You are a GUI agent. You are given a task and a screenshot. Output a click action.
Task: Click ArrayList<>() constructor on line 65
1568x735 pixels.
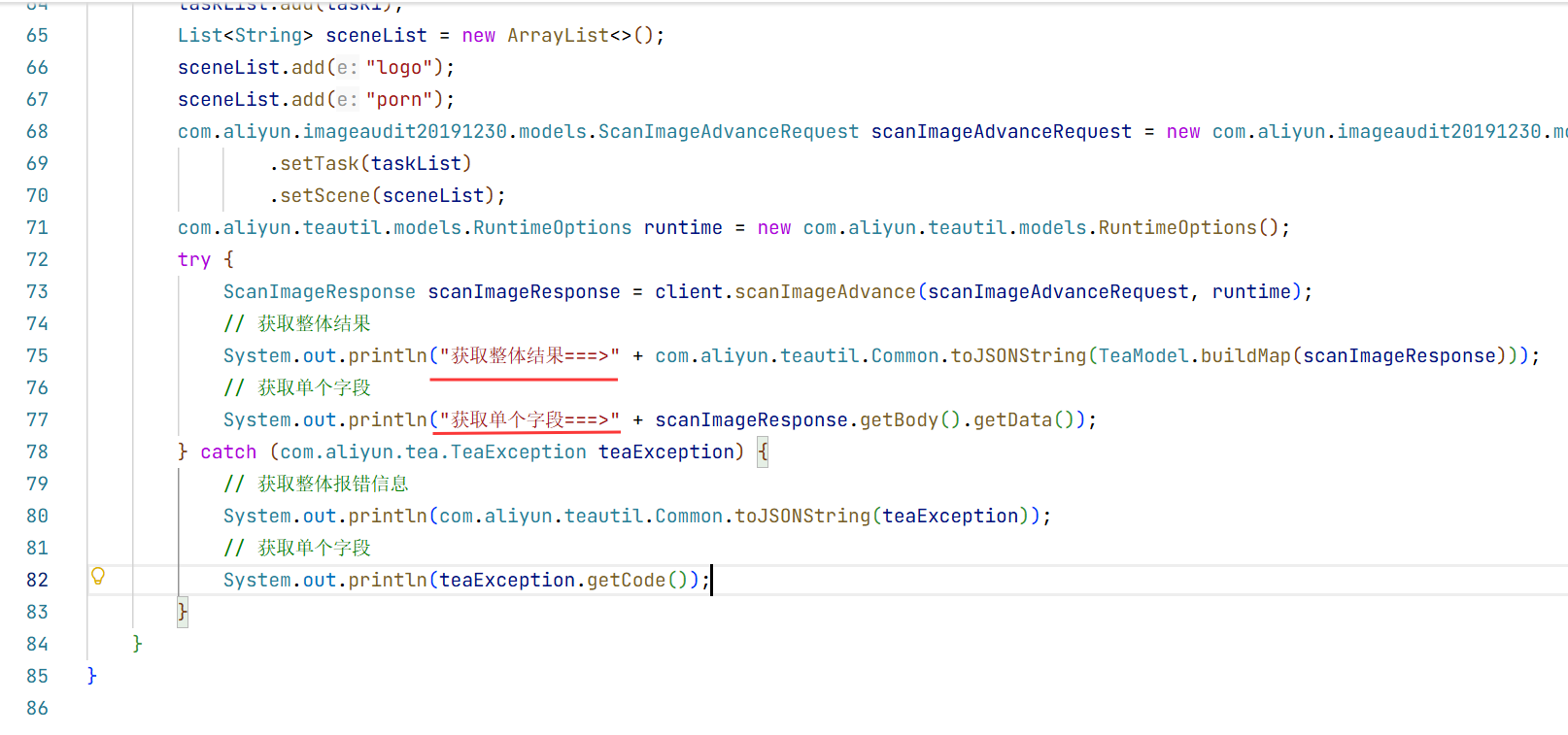[x=581, y=36]
